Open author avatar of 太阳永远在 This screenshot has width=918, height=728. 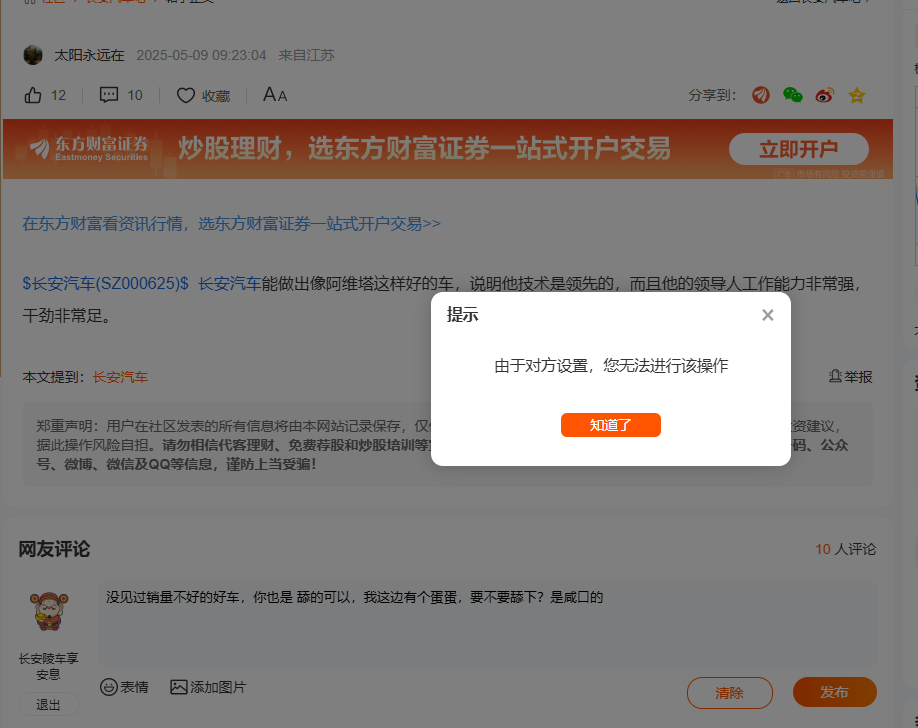(33, 55)
